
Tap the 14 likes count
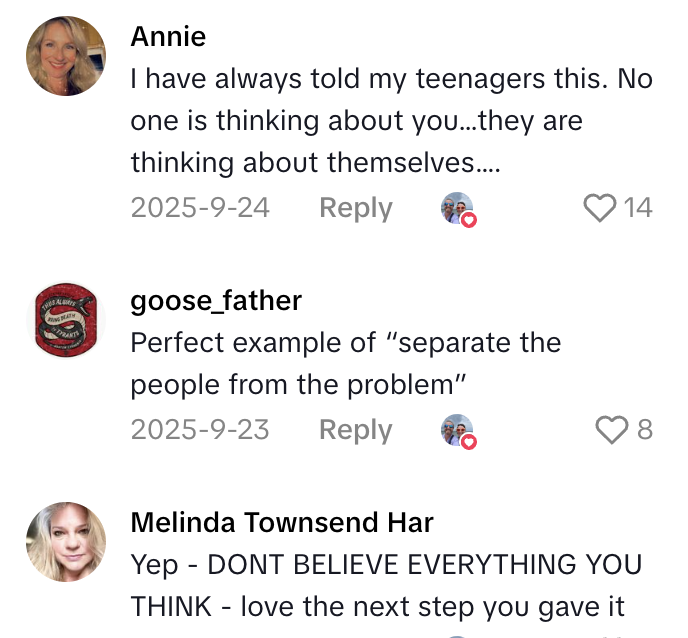[638, 208]
